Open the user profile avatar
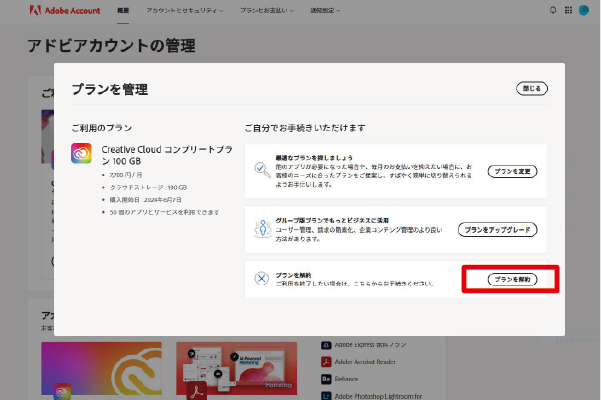Screen dimensions: 601x400 click(x=584, y=10)
